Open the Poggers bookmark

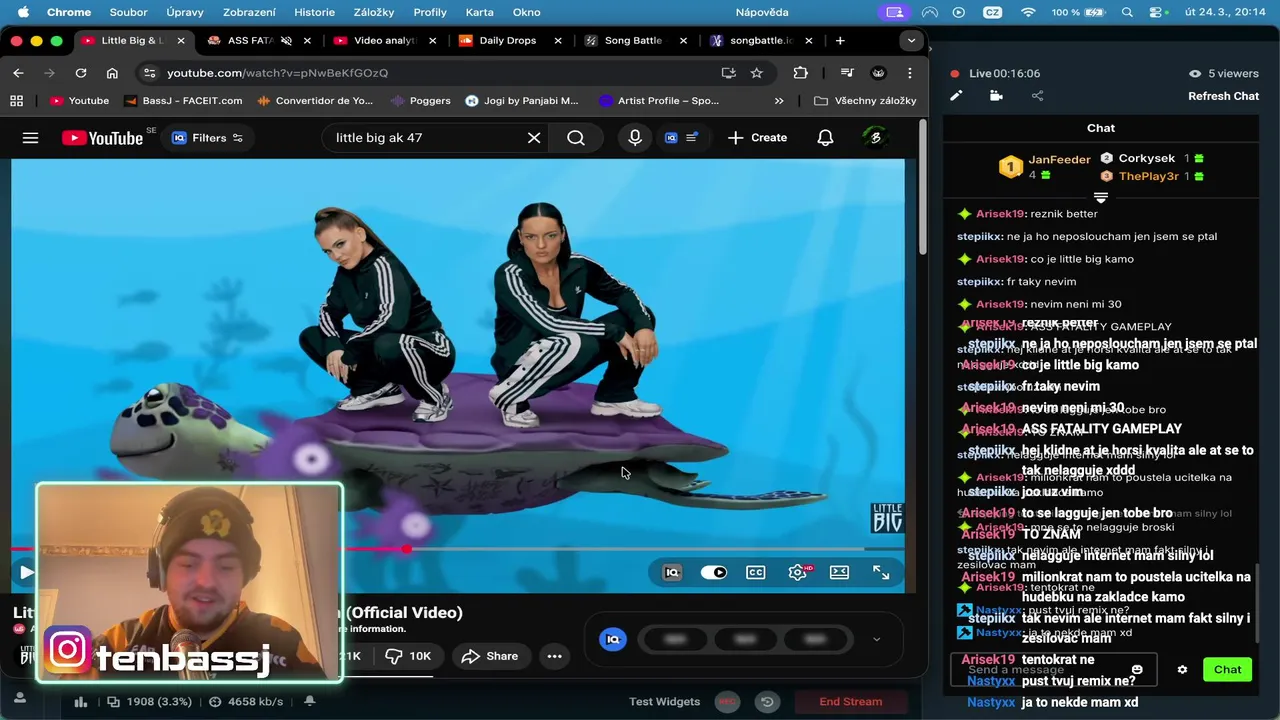tap(420, 100)
